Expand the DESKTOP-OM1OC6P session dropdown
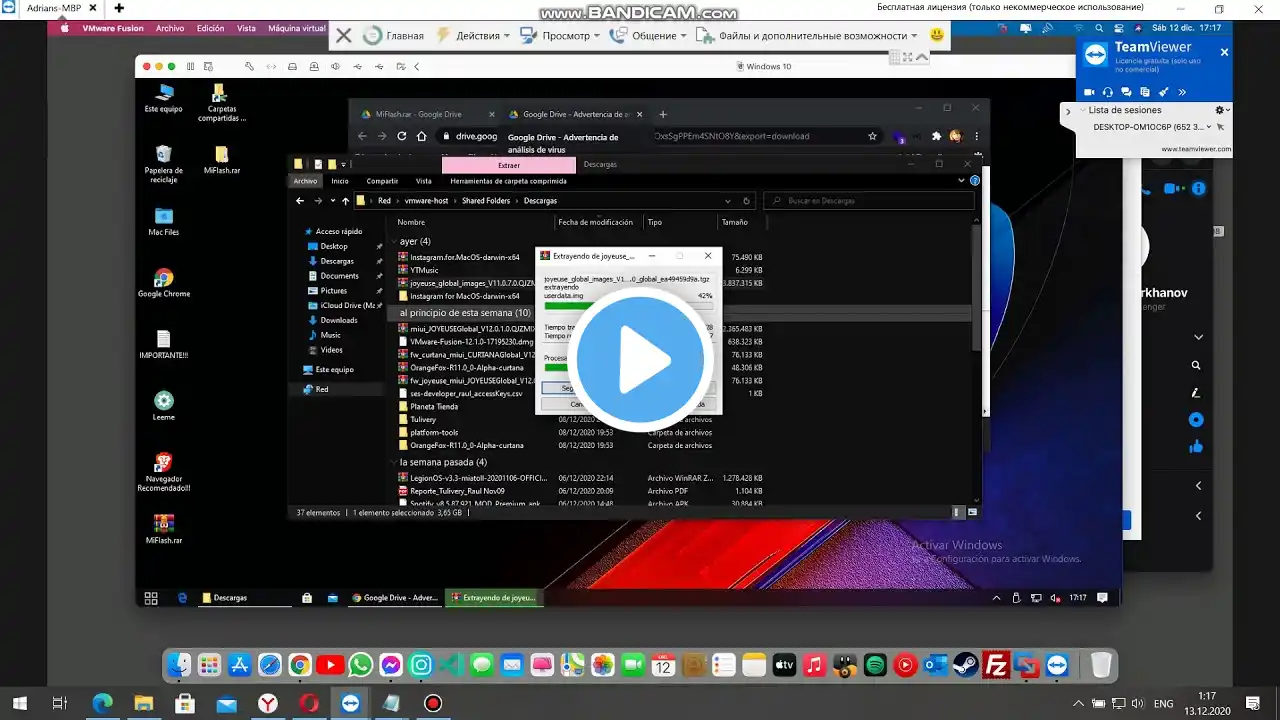 (1210, 127)
